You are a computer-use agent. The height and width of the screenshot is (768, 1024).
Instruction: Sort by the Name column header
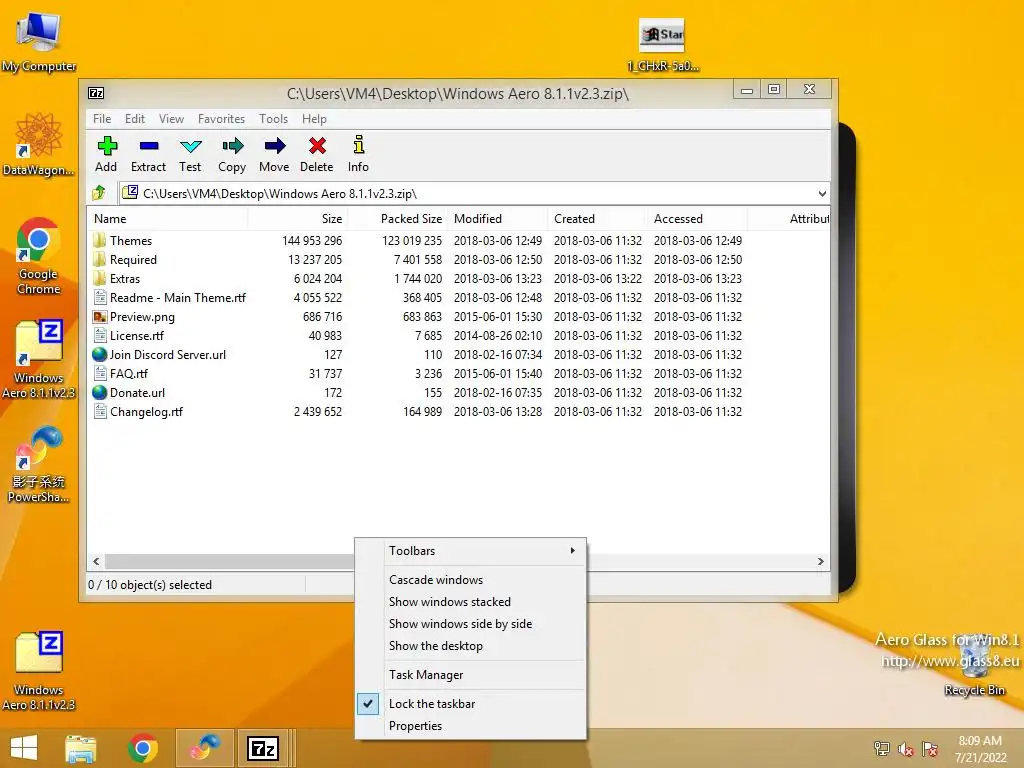[x=167, y=219]
